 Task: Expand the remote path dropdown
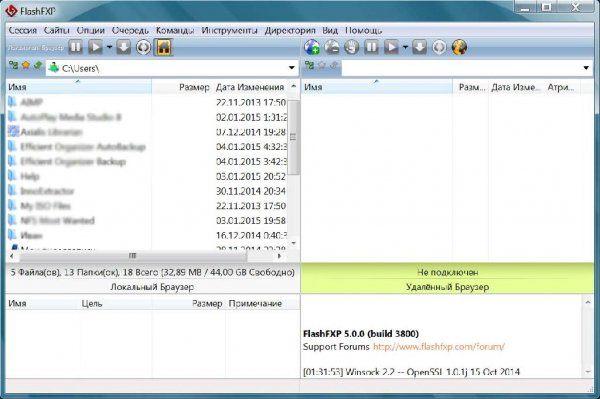[x=586, y=68]
